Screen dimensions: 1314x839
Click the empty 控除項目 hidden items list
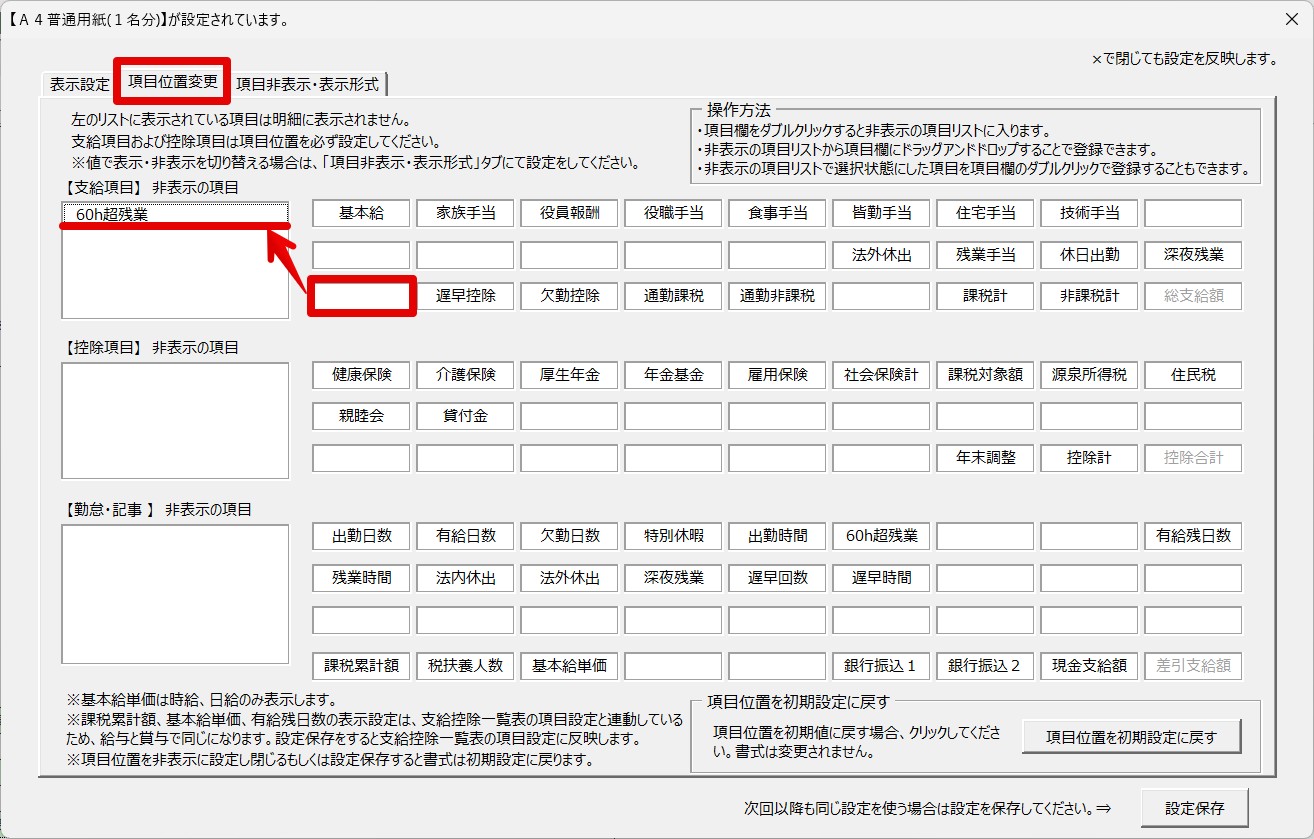[175, 421]
